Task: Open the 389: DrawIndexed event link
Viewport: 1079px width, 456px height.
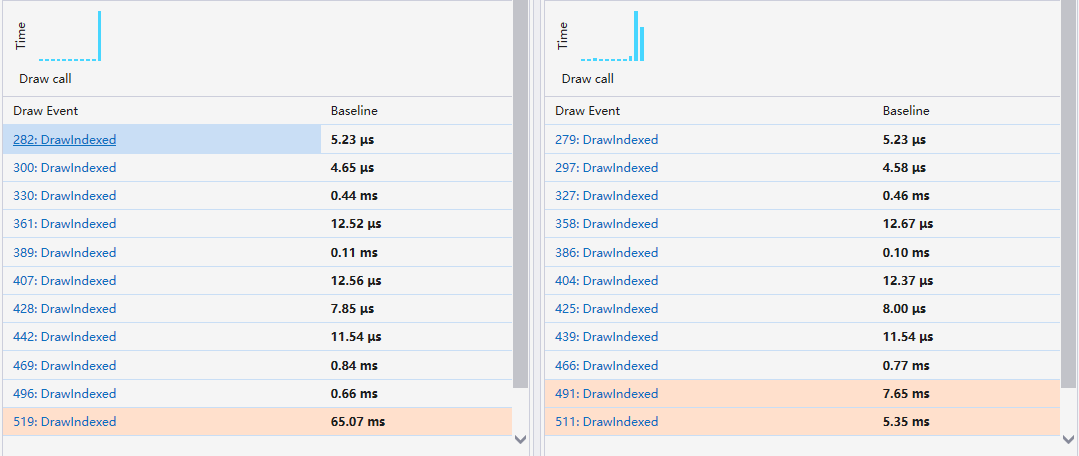Action: (65, 252)
